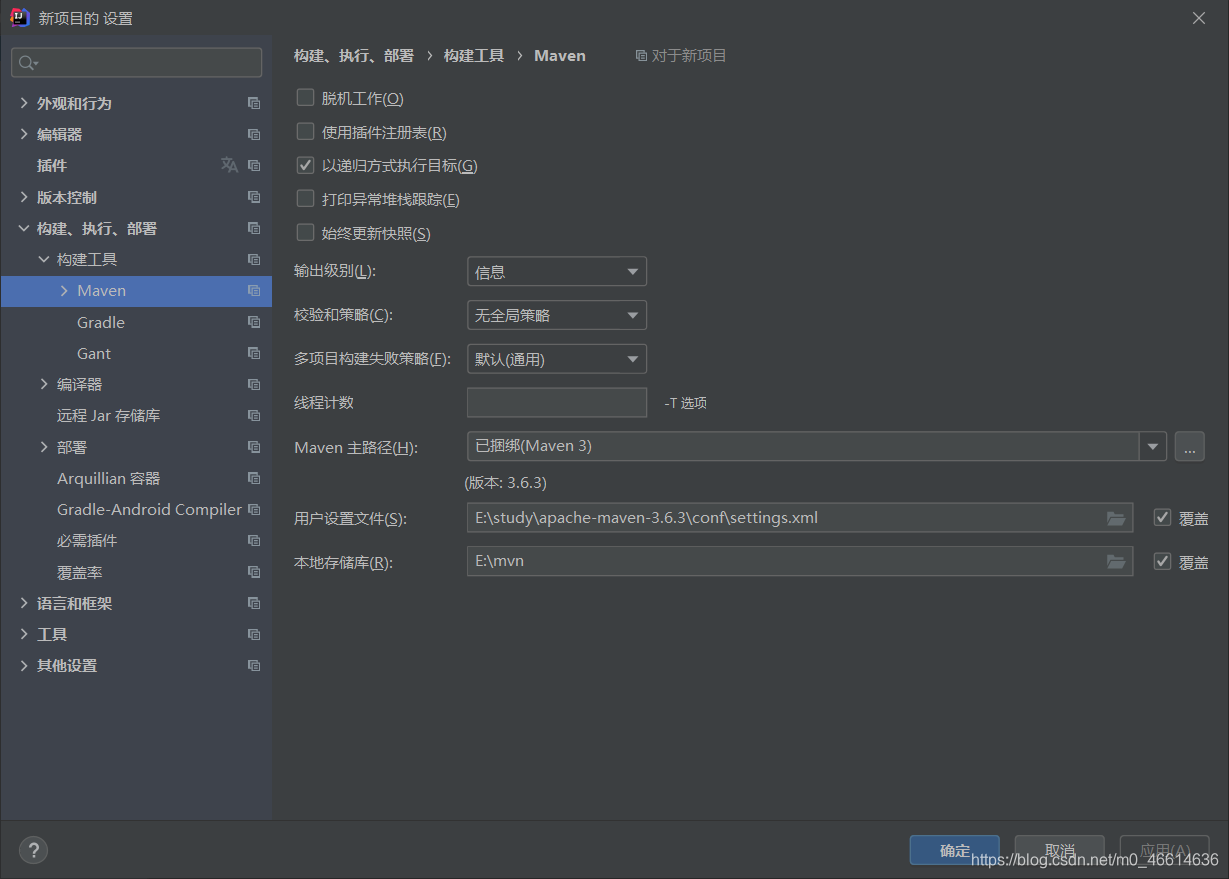Viewport: 1229px width, 879px height.
Task: Open 插件 settings page
Action: (x=52, y=166)
